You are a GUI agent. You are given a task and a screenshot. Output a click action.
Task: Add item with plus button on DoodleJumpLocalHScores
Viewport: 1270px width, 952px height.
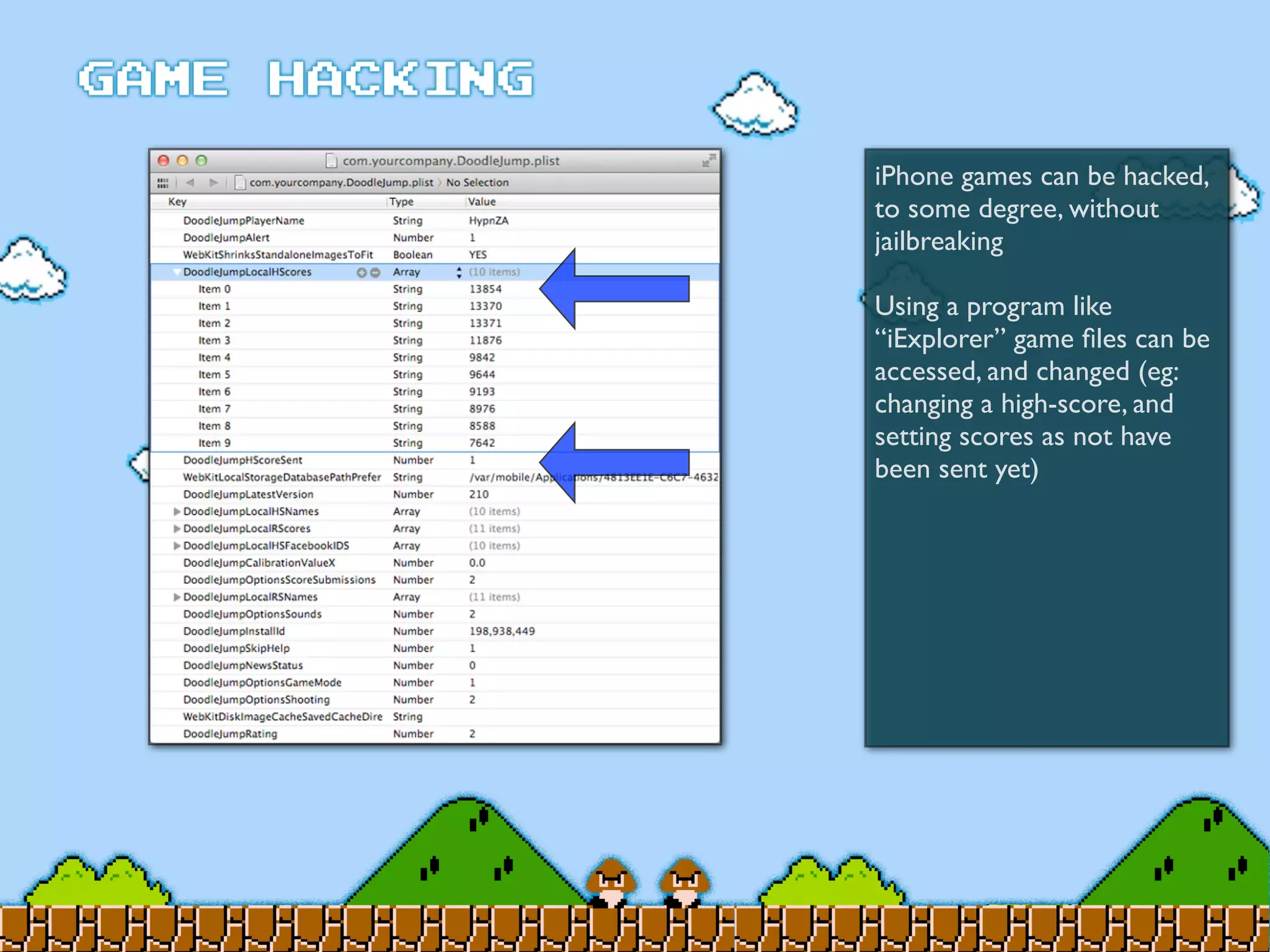[361, 273]
